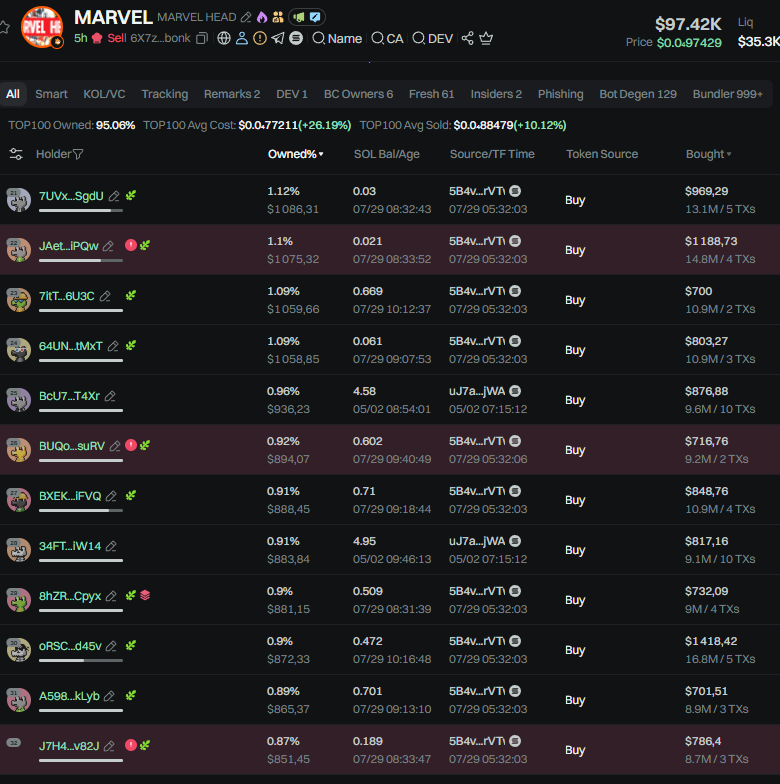Open the MARVEL token logo image
Viewport: 780px width, 784px height.
pos(42,27)
